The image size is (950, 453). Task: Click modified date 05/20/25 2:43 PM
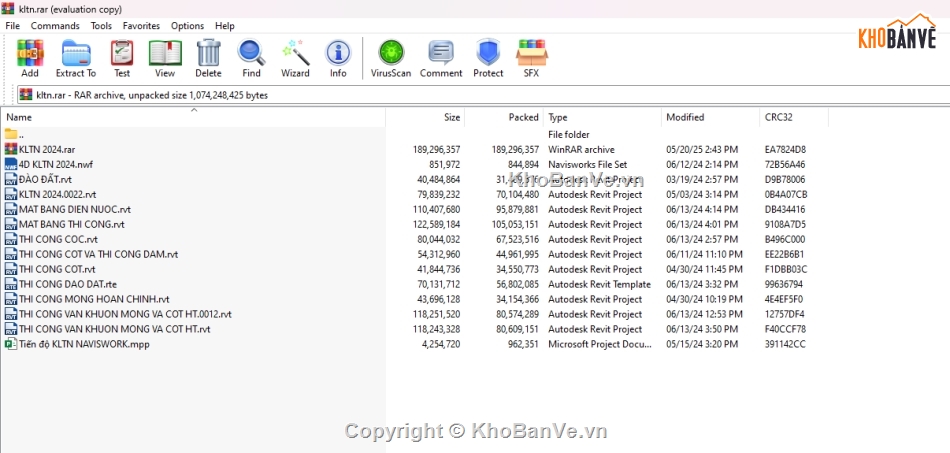click(x=702, y=149)
